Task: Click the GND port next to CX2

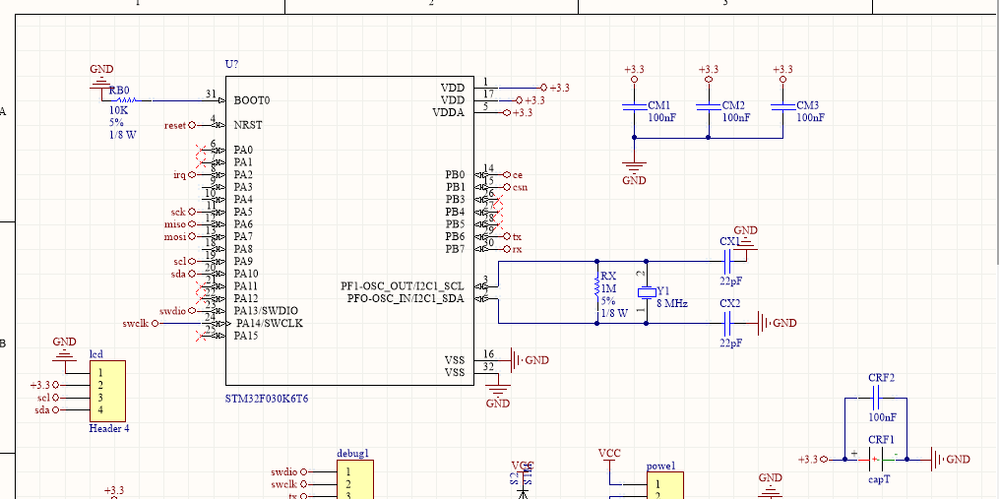Action: point(777,323)
